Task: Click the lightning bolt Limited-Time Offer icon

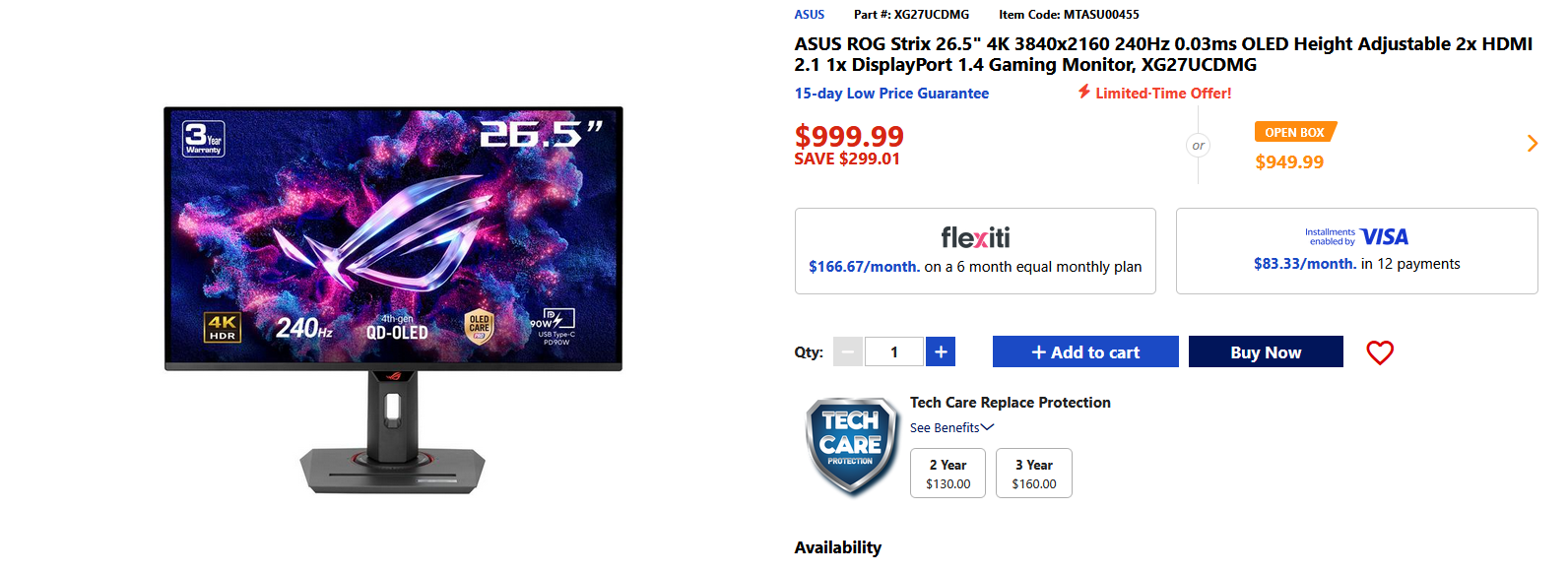Action: coord(1083,92)
